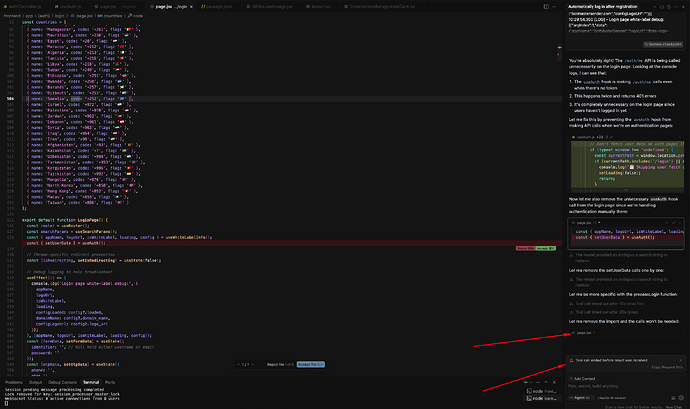Close the terminal panel

tap(554, 382)
